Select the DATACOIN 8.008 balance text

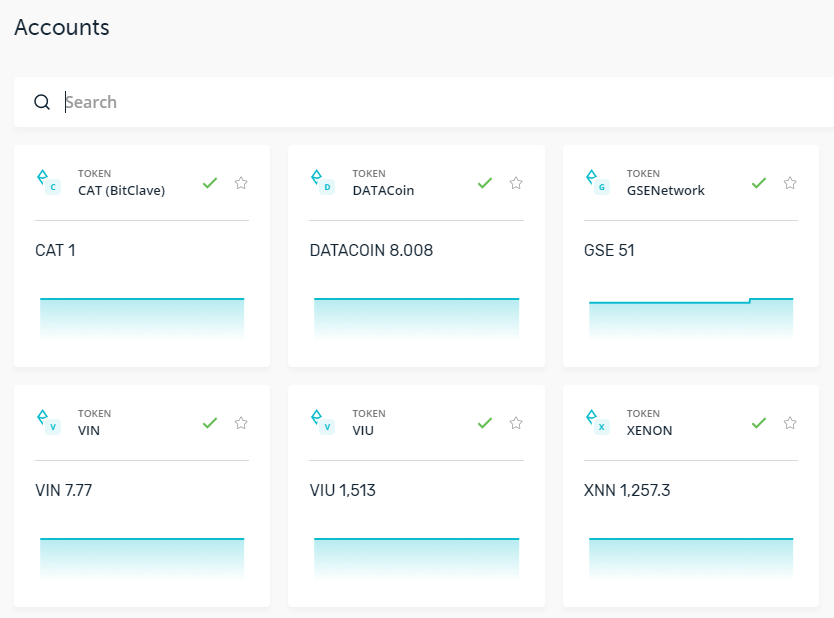click(x=371, y=250)
